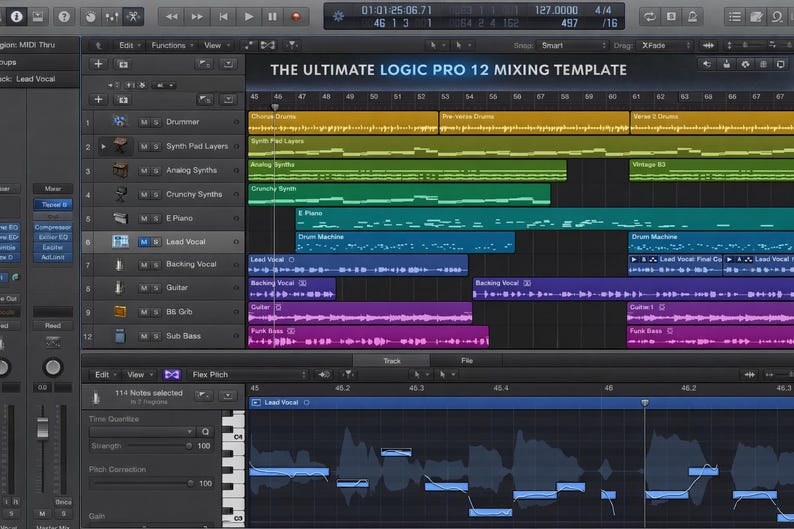Click the up-arrow hierarchy button beside Edit
Image resolution: width=794 pixels, height=529 pixels.
98,46
